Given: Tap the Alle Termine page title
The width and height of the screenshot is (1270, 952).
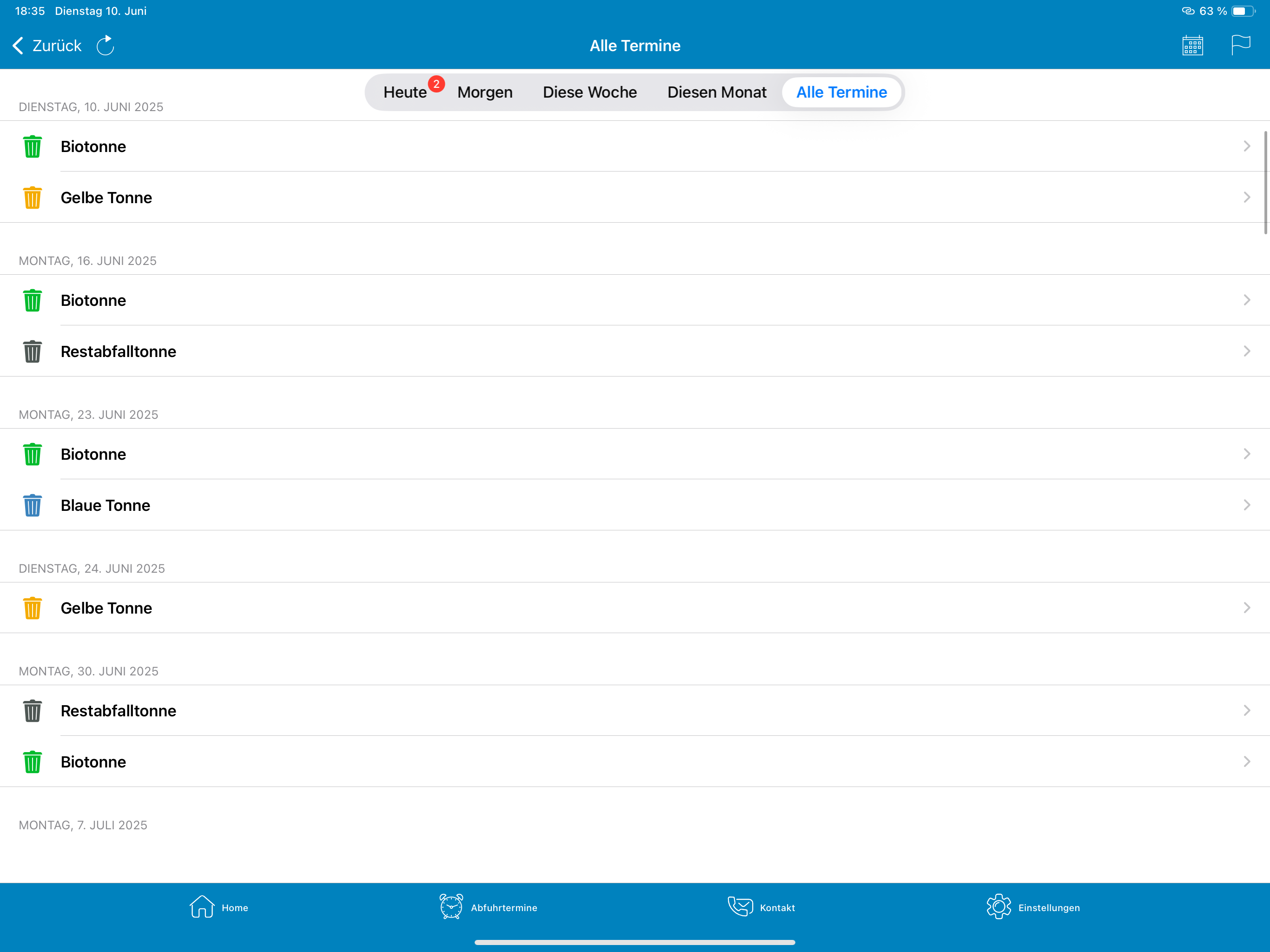Looking at the screenshot, I should [635, 46].
